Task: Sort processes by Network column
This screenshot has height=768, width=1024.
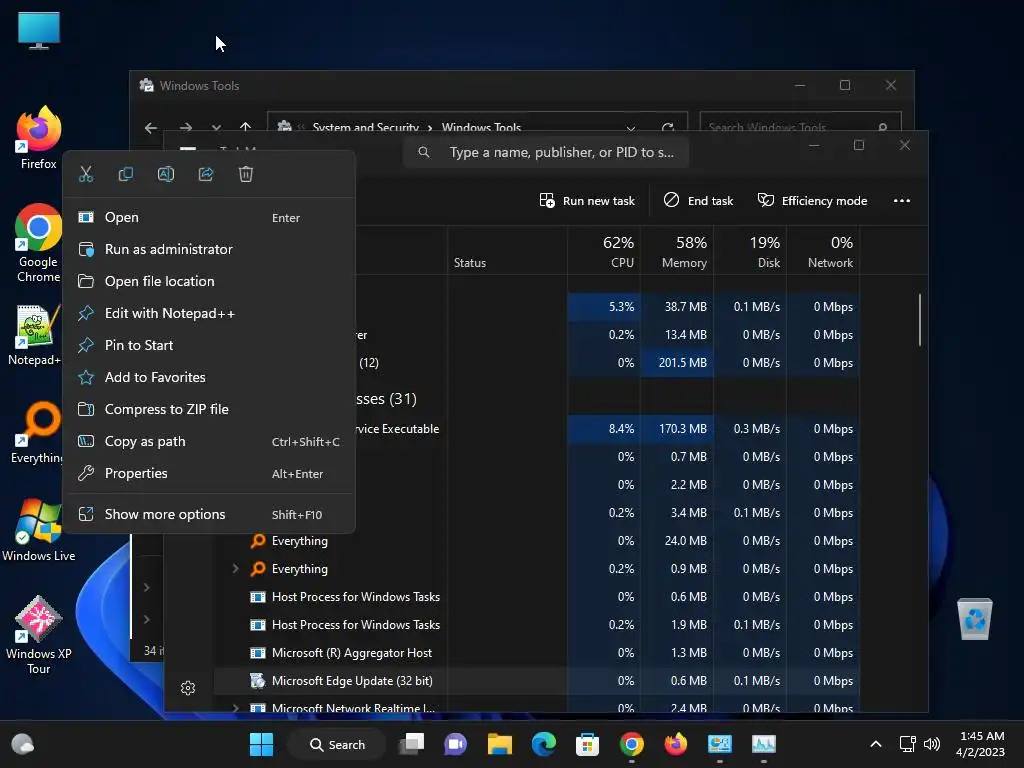Action: 824,251
